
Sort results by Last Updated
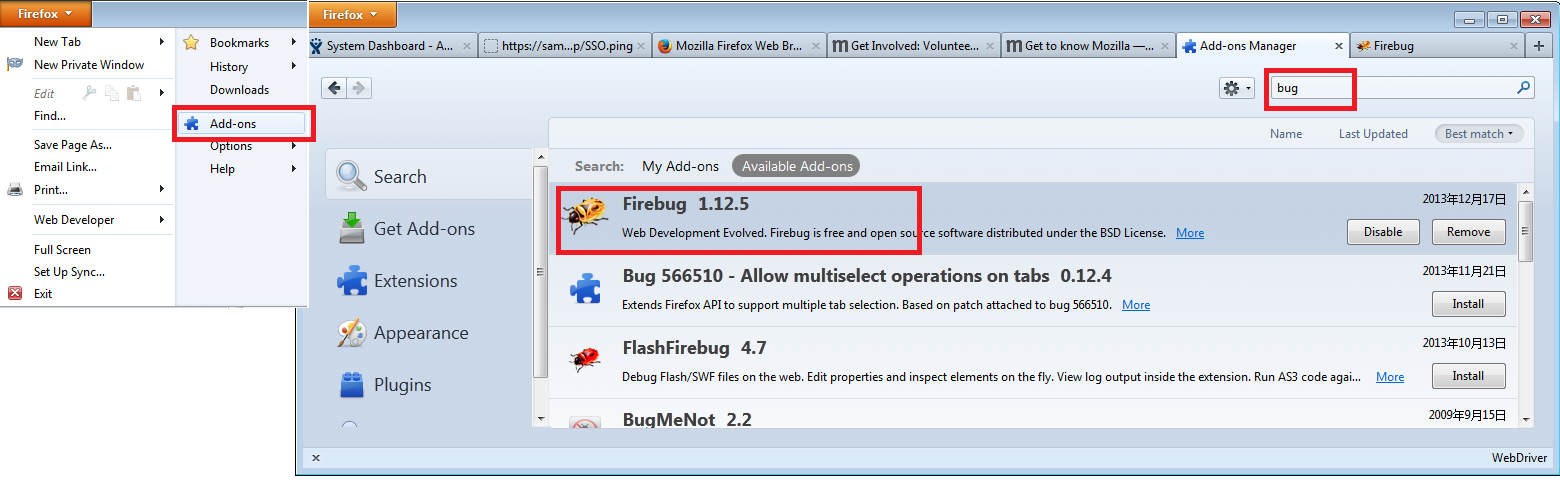coord(1373,133)
